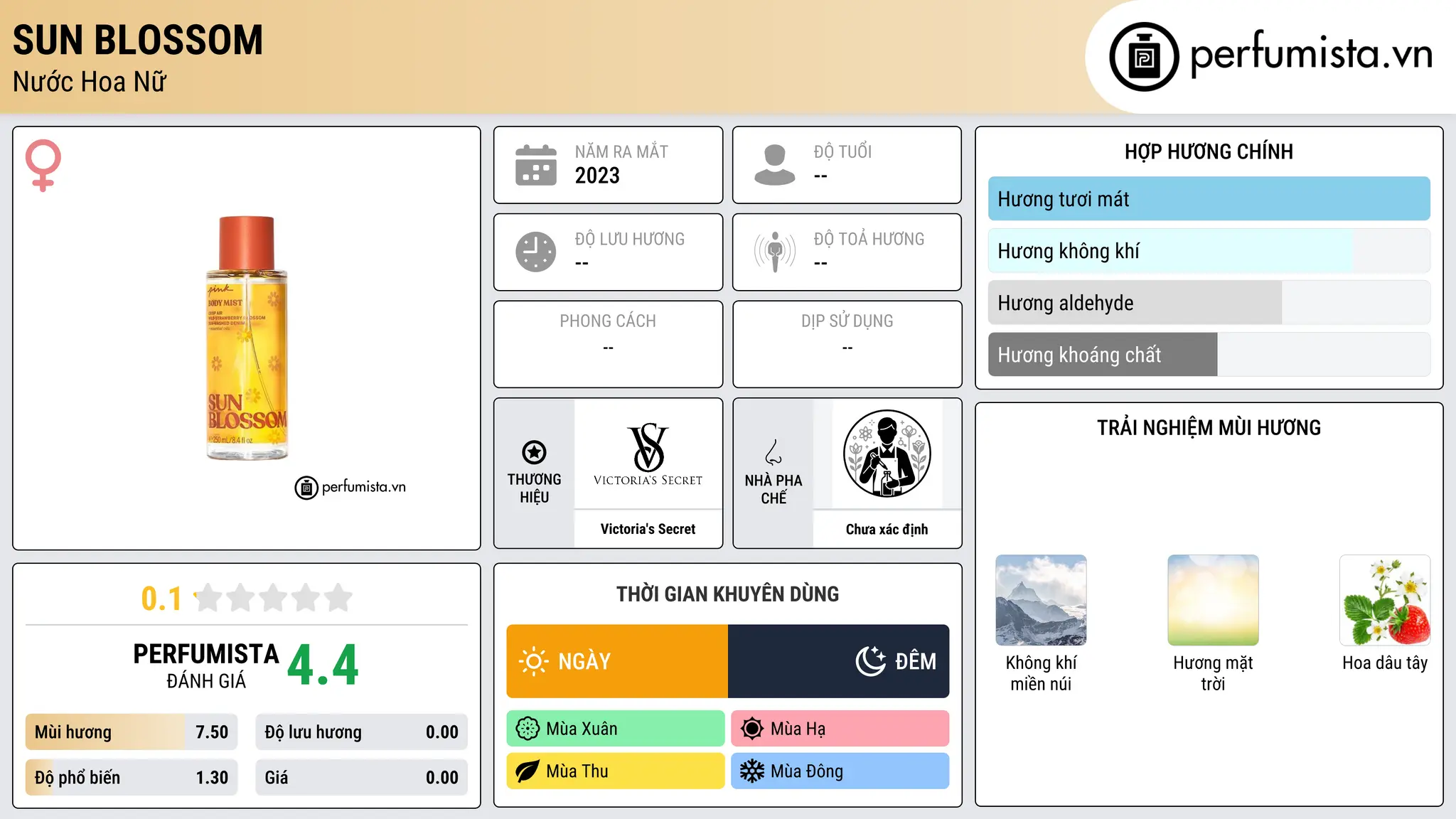Screen dimensions: 1456x819
Task: Click the DỊP SỬ DỤNG card heading
Action: tap(847, 321)
